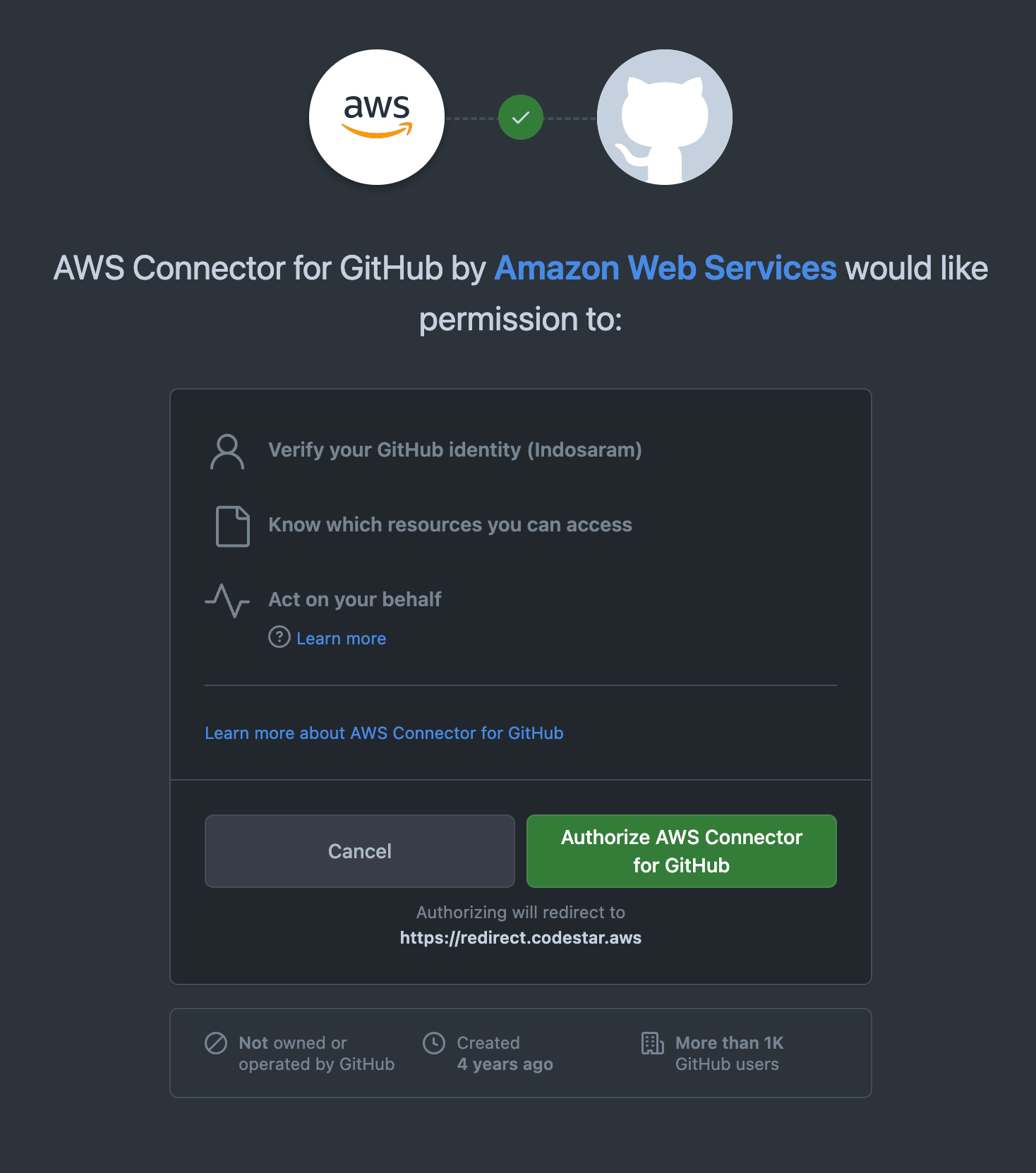Click More than 1K GitHub users text

730,1053
